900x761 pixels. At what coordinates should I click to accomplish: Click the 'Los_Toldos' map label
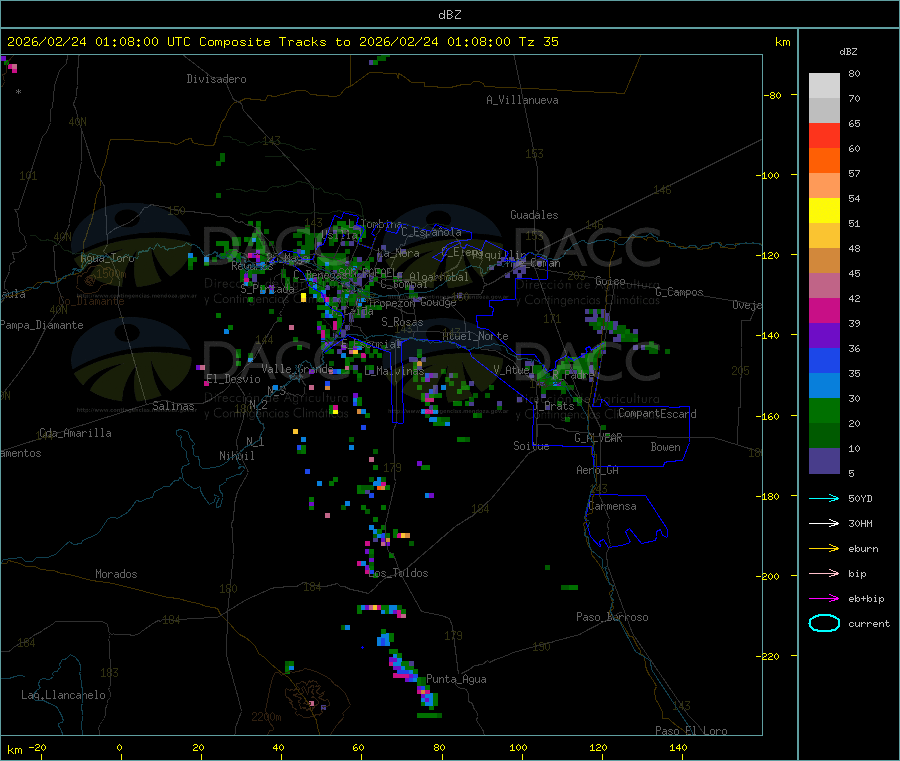coord(398,573)
